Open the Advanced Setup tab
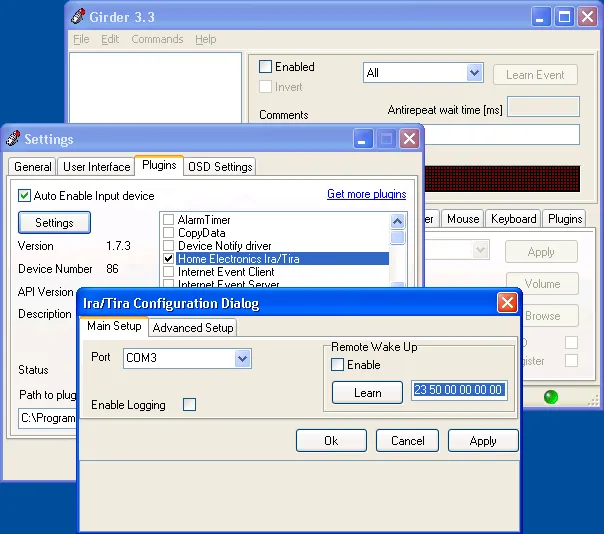This screenshot has width=604, height=534. point(193,328)
